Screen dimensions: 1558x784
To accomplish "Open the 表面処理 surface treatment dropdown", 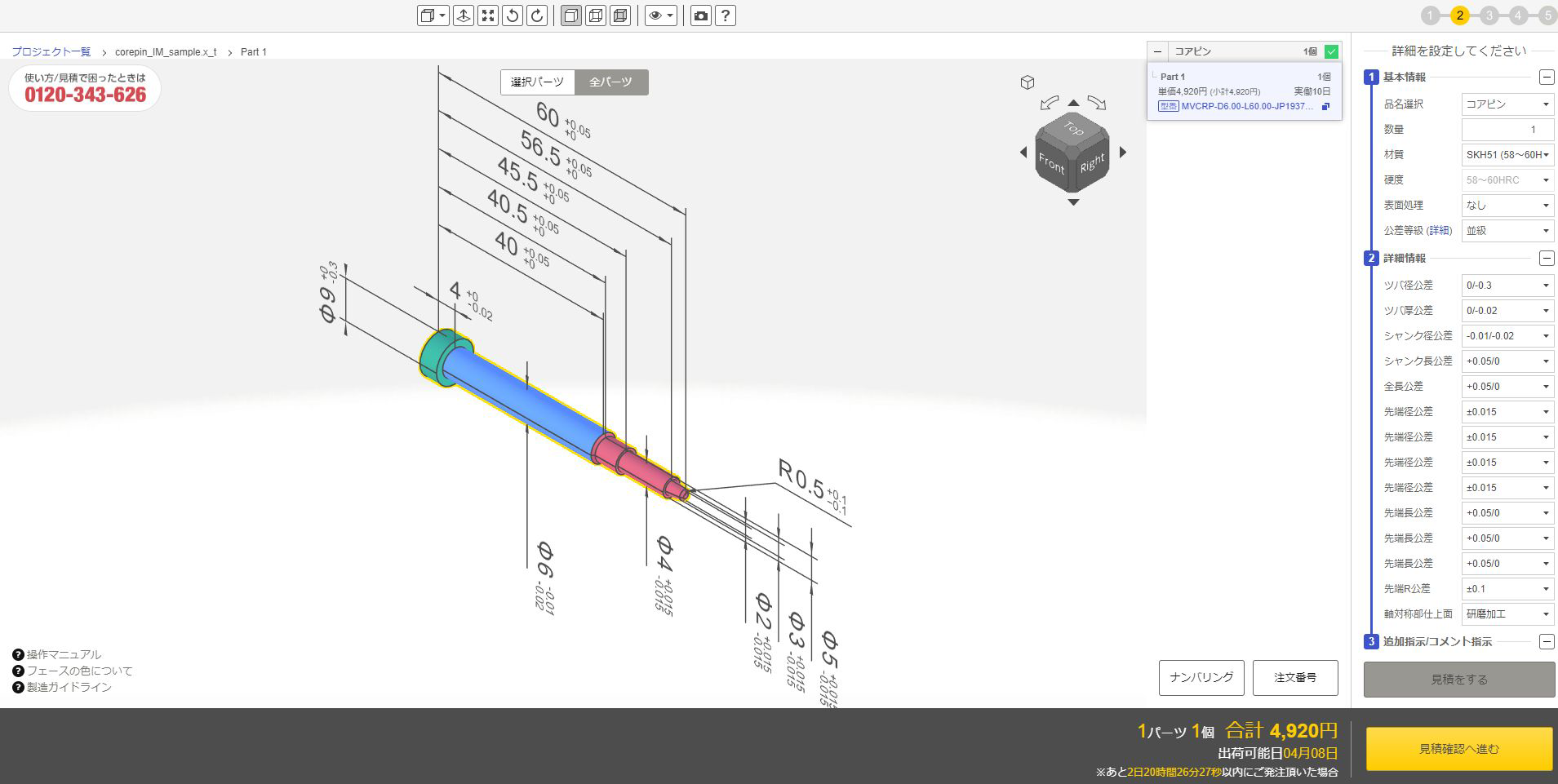I will tap(1507, 206).
